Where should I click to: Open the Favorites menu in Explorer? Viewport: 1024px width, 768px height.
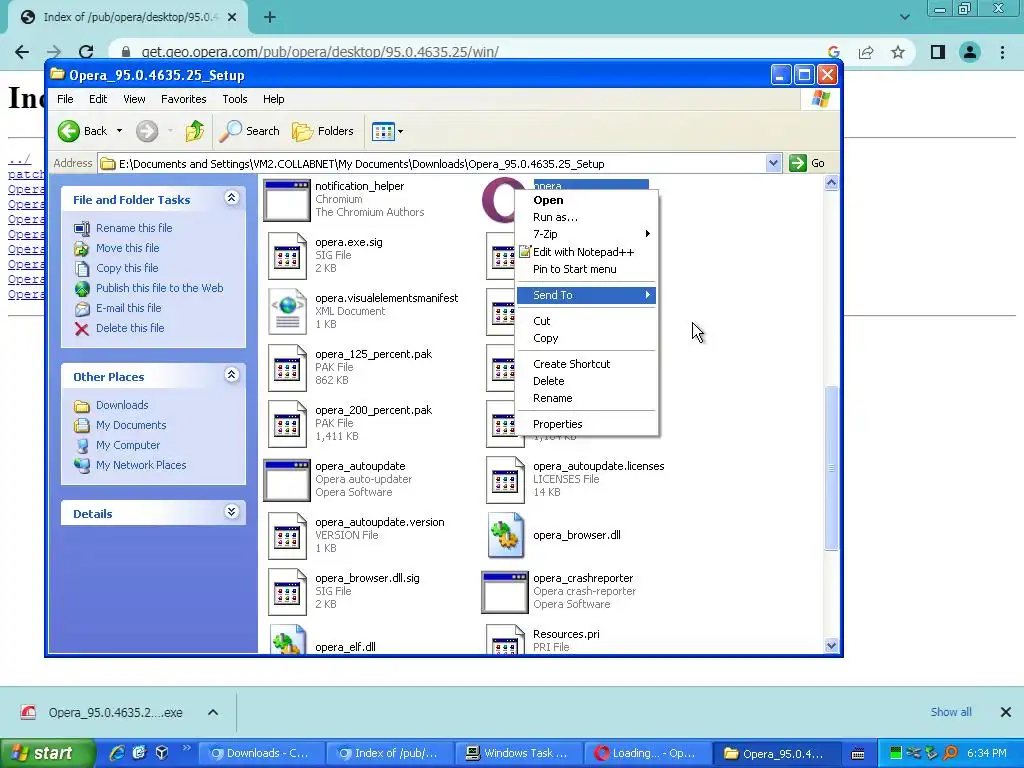pyautogui.click(x=184, y=99)
